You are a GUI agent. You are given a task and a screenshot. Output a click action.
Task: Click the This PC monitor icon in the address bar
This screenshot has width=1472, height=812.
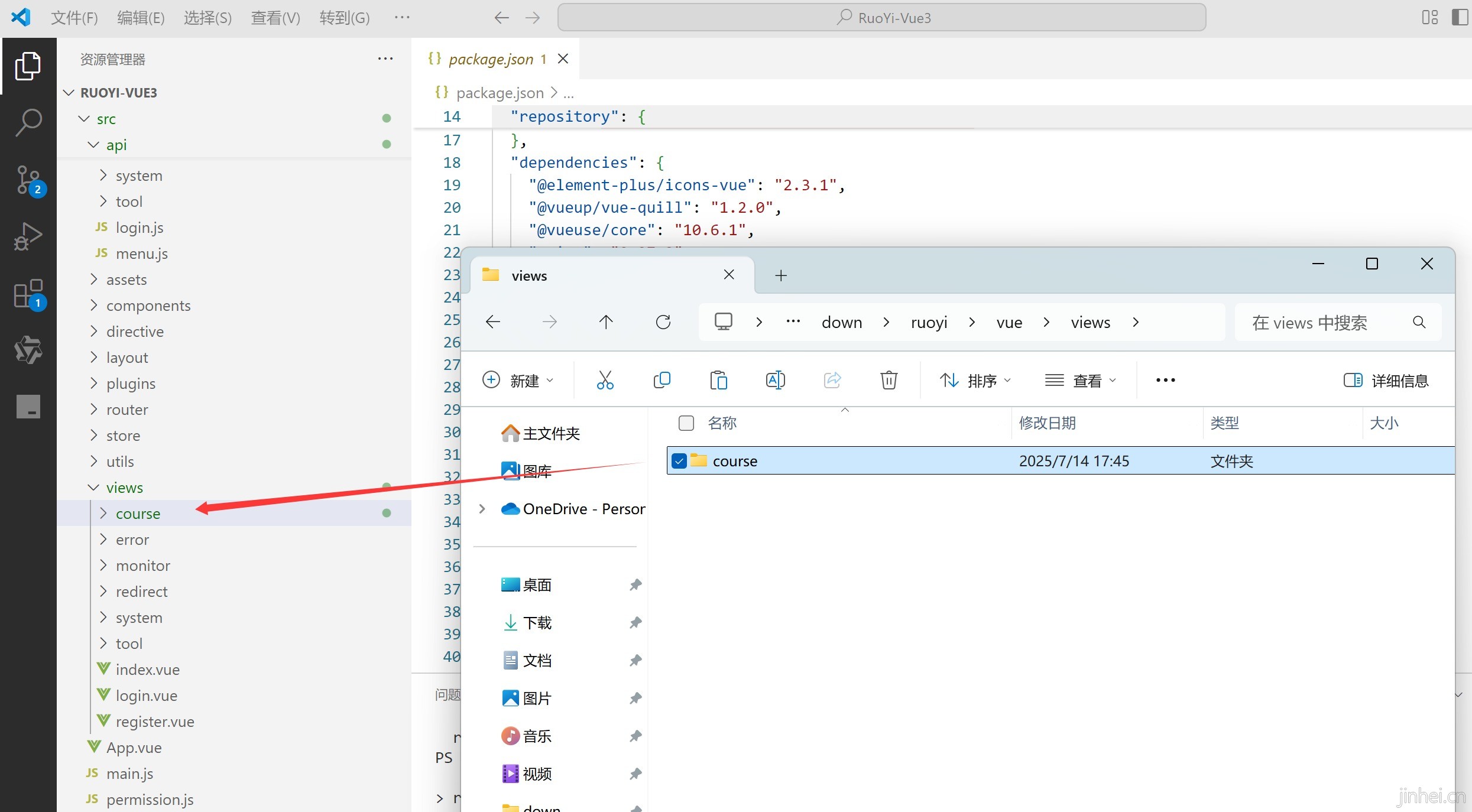tap(723, 322)
